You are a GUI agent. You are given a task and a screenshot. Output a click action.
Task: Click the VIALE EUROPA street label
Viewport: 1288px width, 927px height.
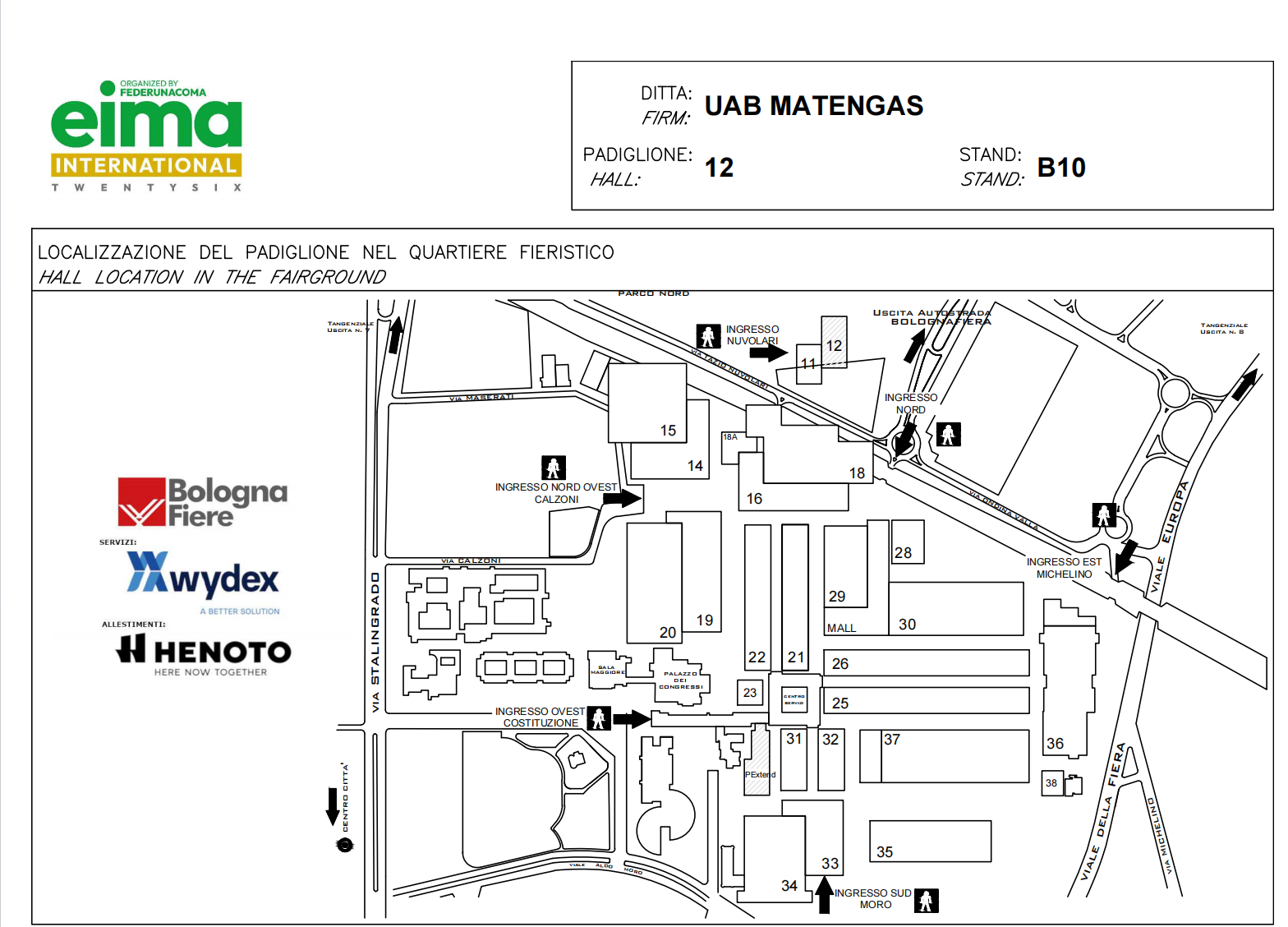point(1170,537)
